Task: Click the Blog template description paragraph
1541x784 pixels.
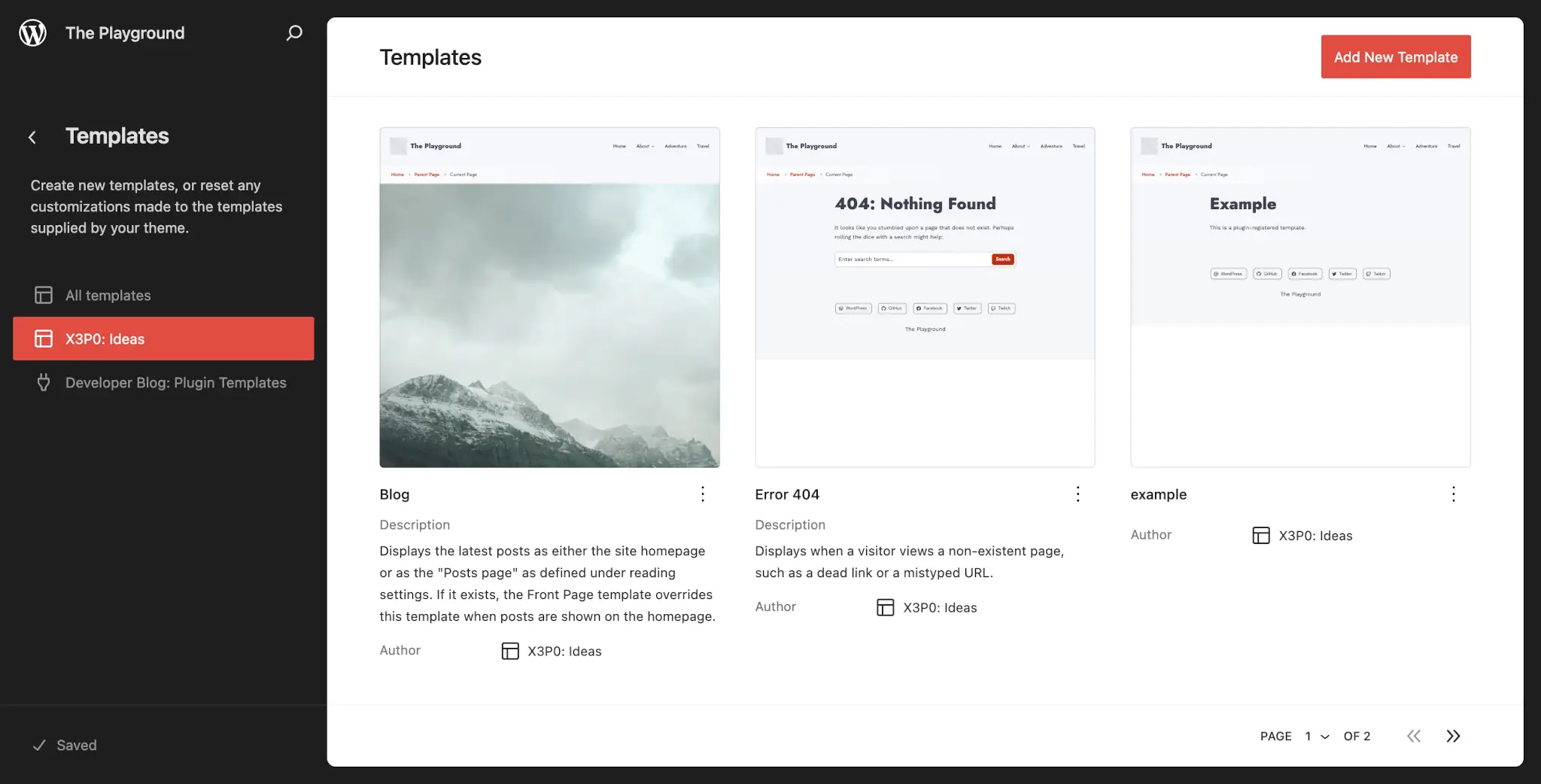Action: pos(548,583)
